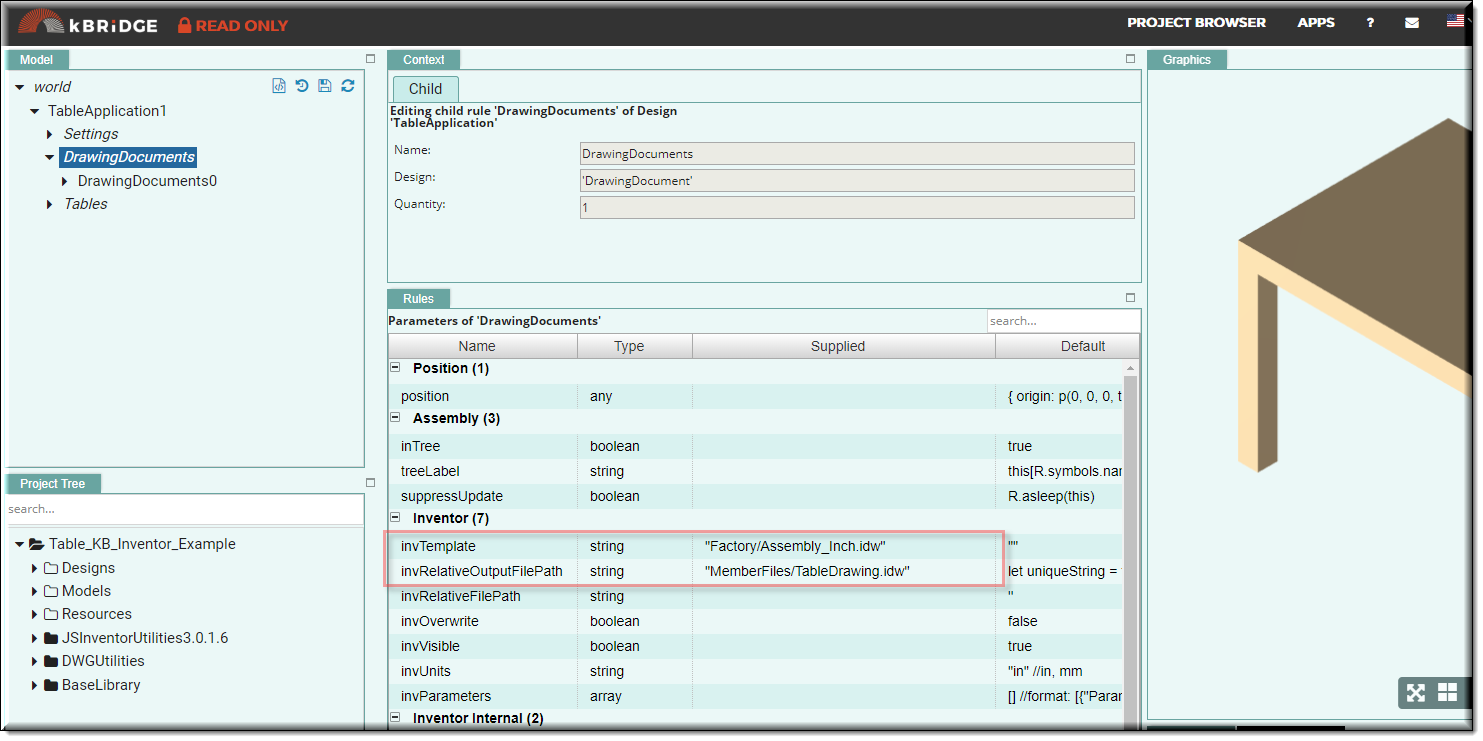Click the history clock icon in Model panel

coord(302,86)
